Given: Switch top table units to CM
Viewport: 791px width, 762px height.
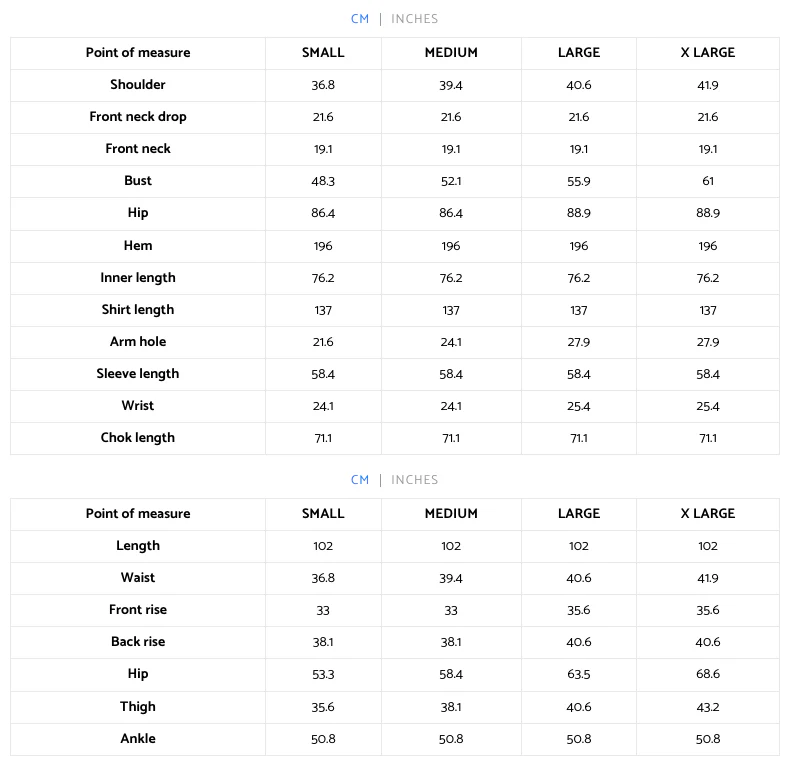Looking at the screenshot, I should point(360,19).
